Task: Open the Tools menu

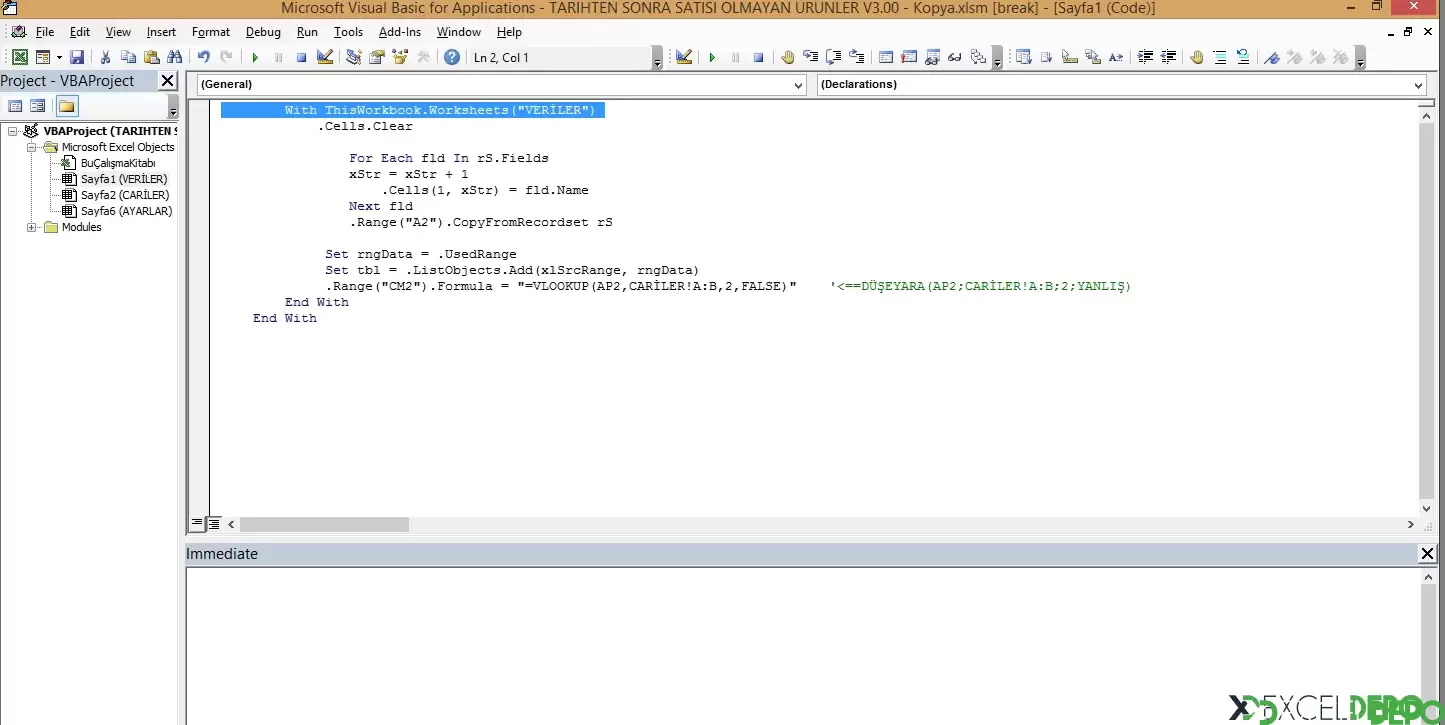Action: click(348, 32)
